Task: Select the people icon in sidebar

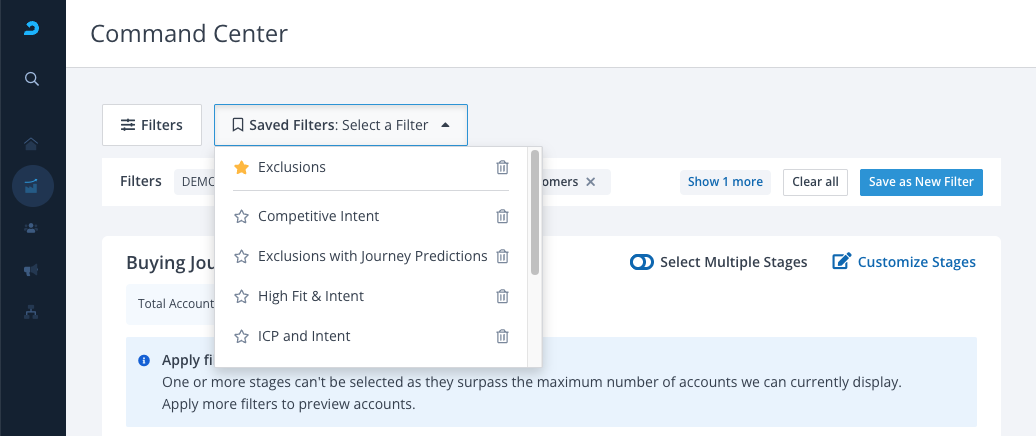Action: [x=32, y=228]
